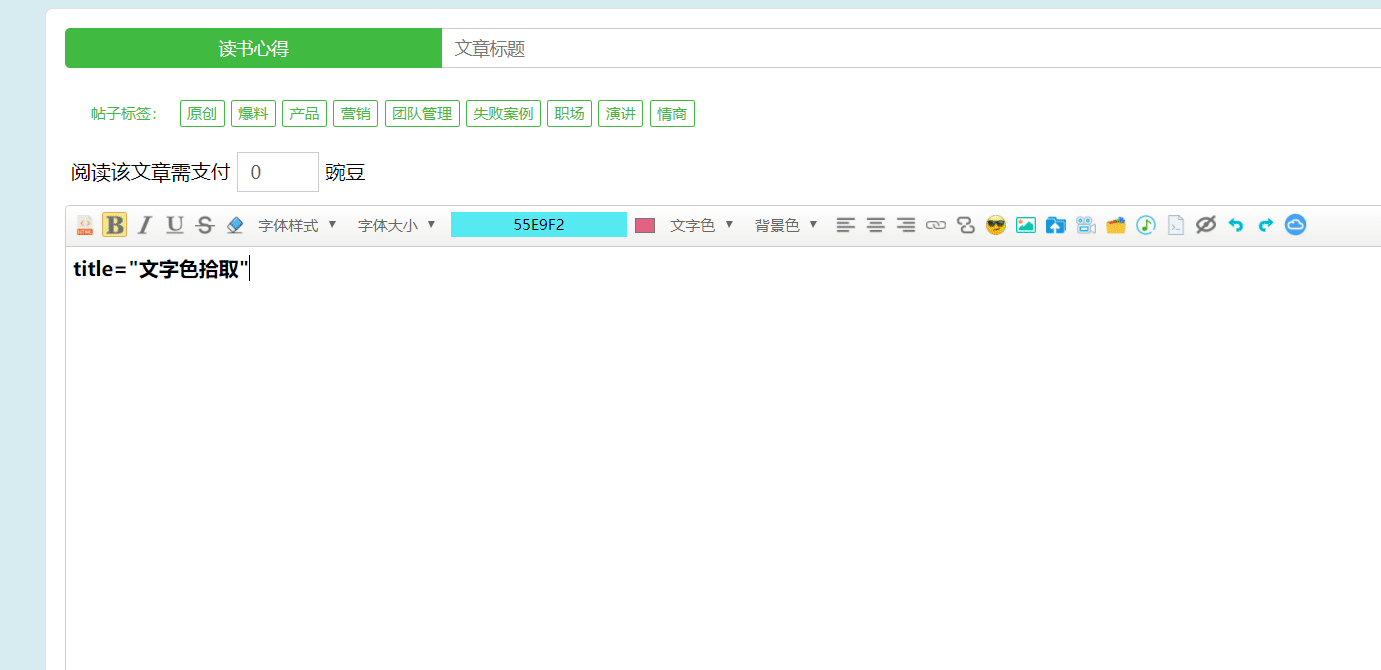
Task: Click the text title="文字色拾取" in editor
Action: pyautogui.click(x=160, y=269)
